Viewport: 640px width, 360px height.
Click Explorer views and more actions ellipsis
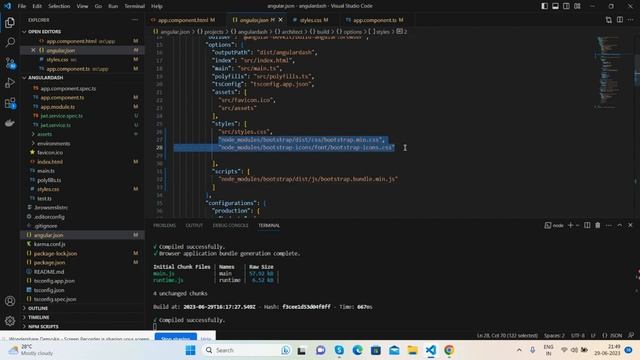coord(135,20)
